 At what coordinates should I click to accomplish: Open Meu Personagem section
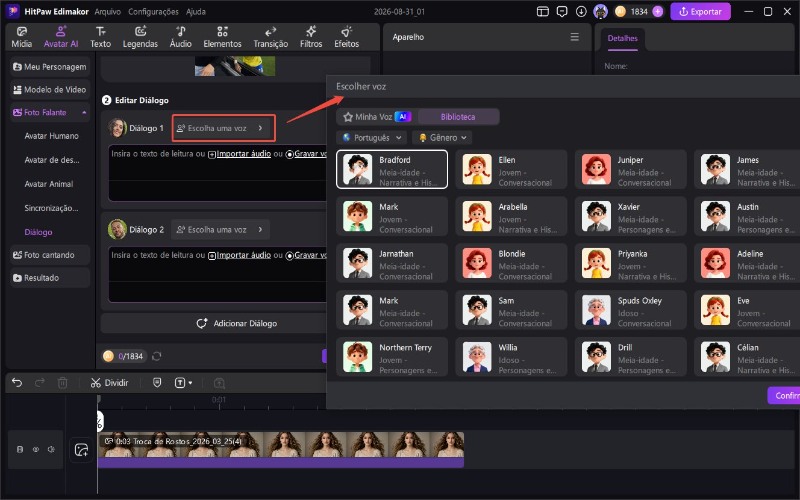coord(49,67)
